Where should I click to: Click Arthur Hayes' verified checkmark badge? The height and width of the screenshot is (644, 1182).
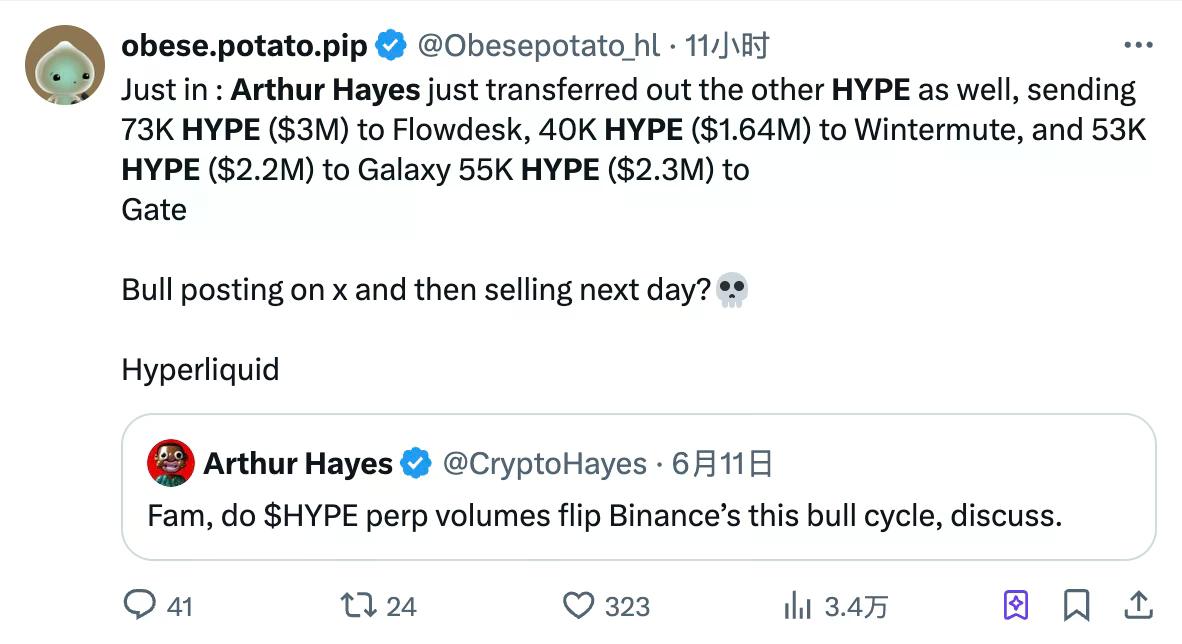[x=414, y=463]
